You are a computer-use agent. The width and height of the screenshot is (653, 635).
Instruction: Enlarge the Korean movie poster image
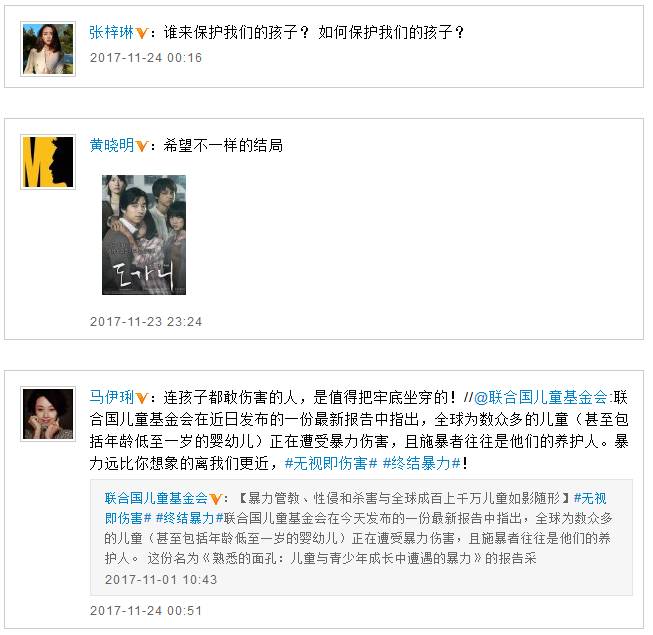[144, 235]
